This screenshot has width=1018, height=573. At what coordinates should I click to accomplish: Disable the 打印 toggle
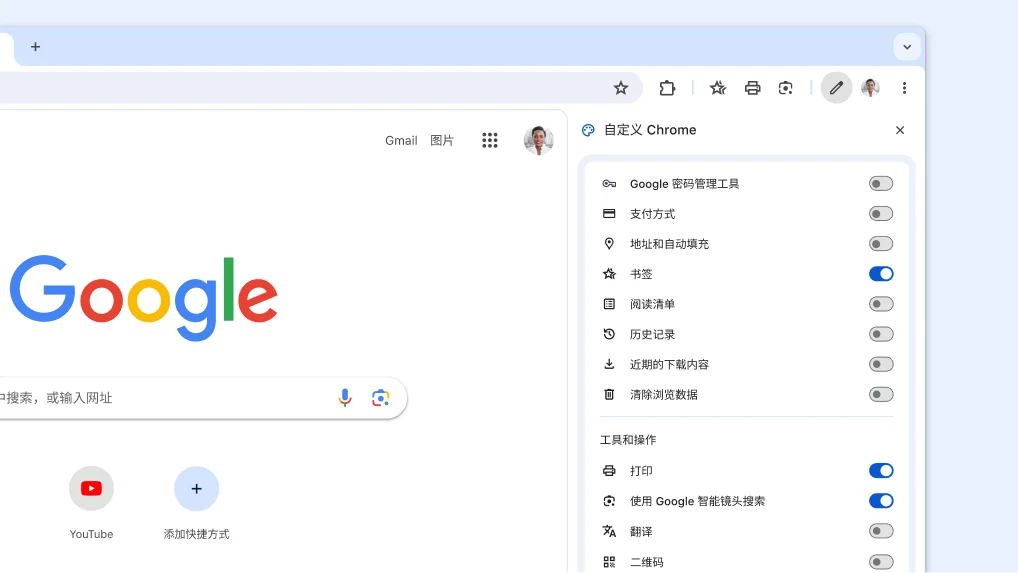click(880, 471)
